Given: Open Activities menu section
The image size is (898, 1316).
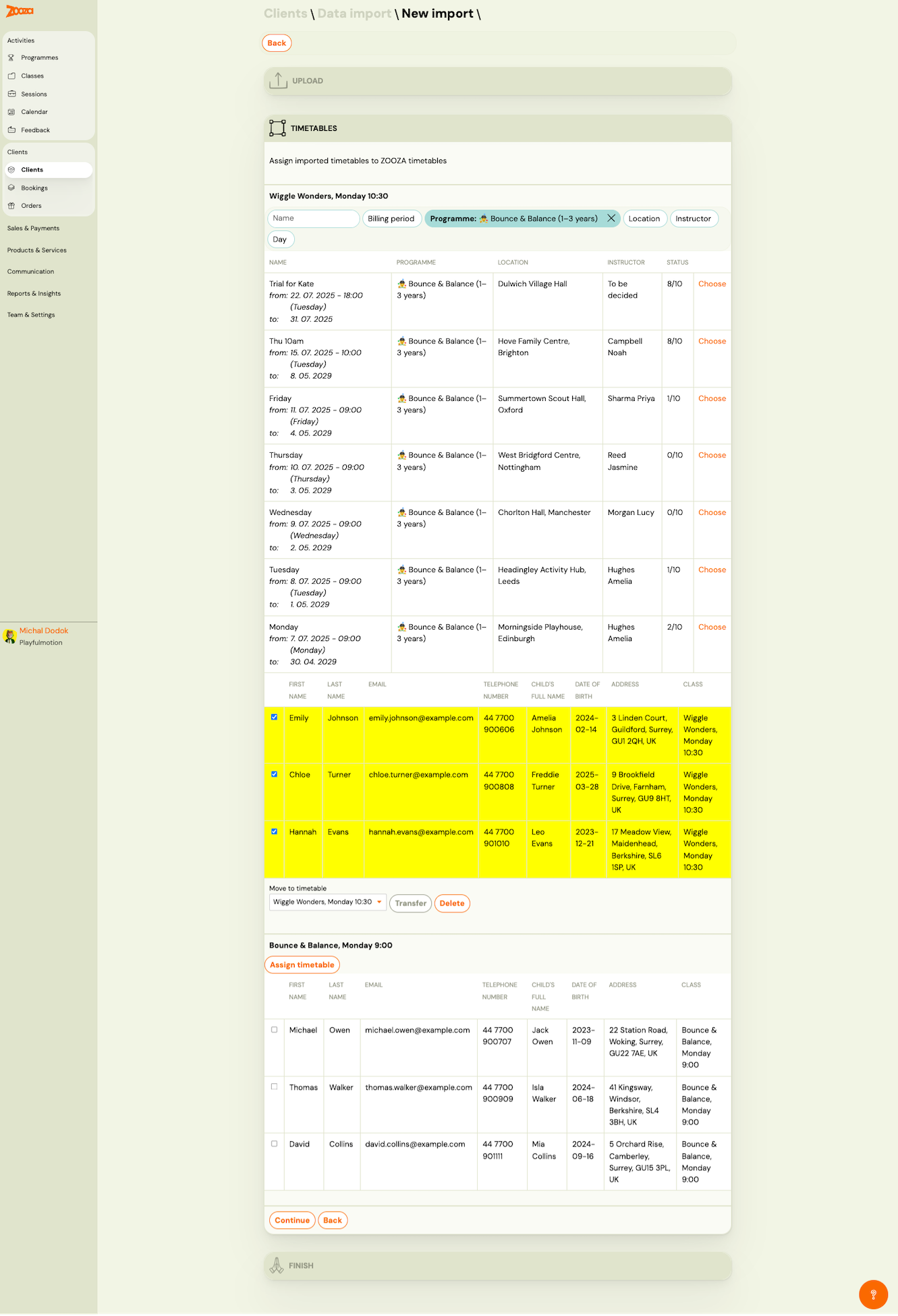Looking at the screenshot, I should click(x=21, y=40).
